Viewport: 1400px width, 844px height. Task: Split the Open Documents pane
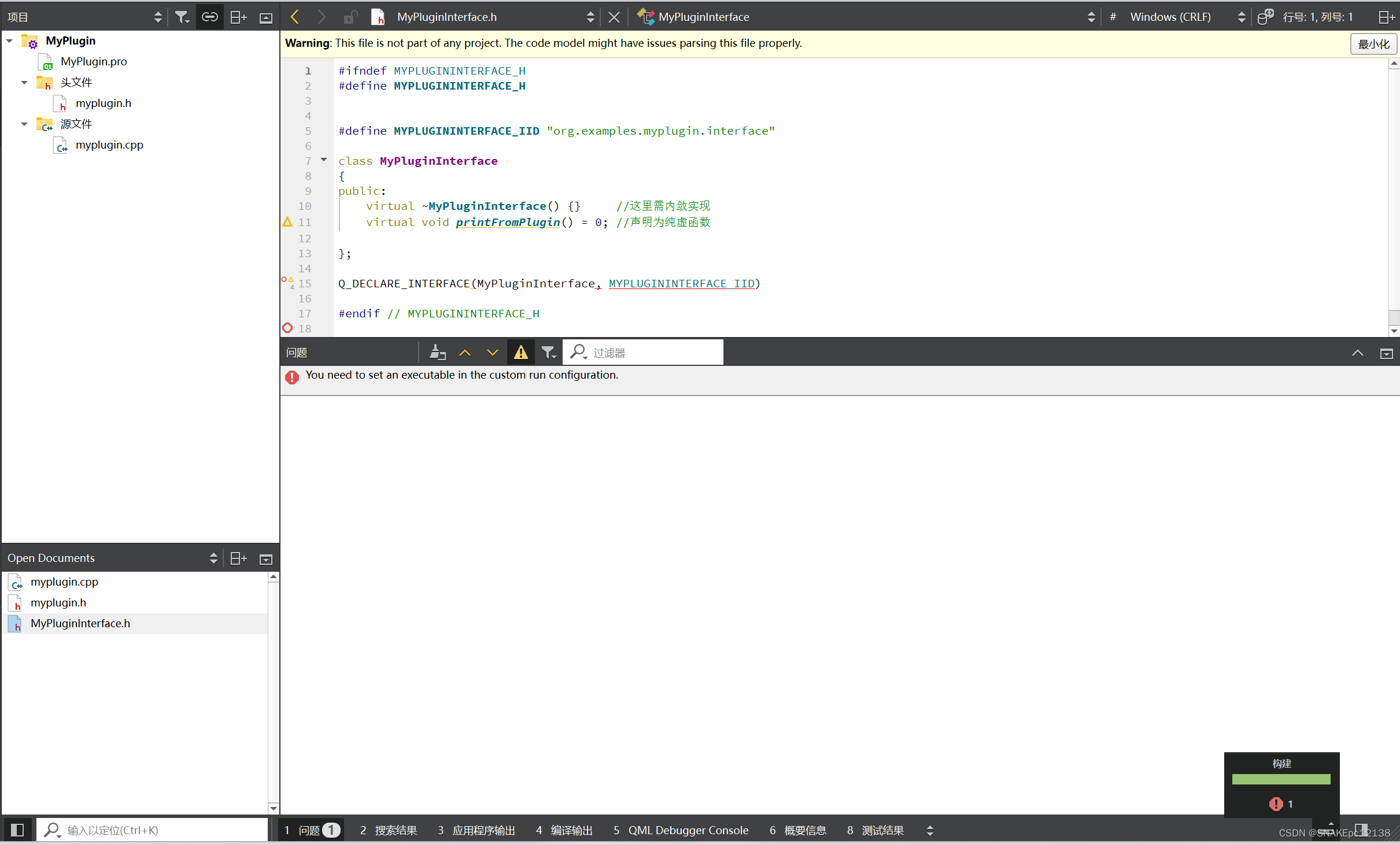[x=238, y=558]
